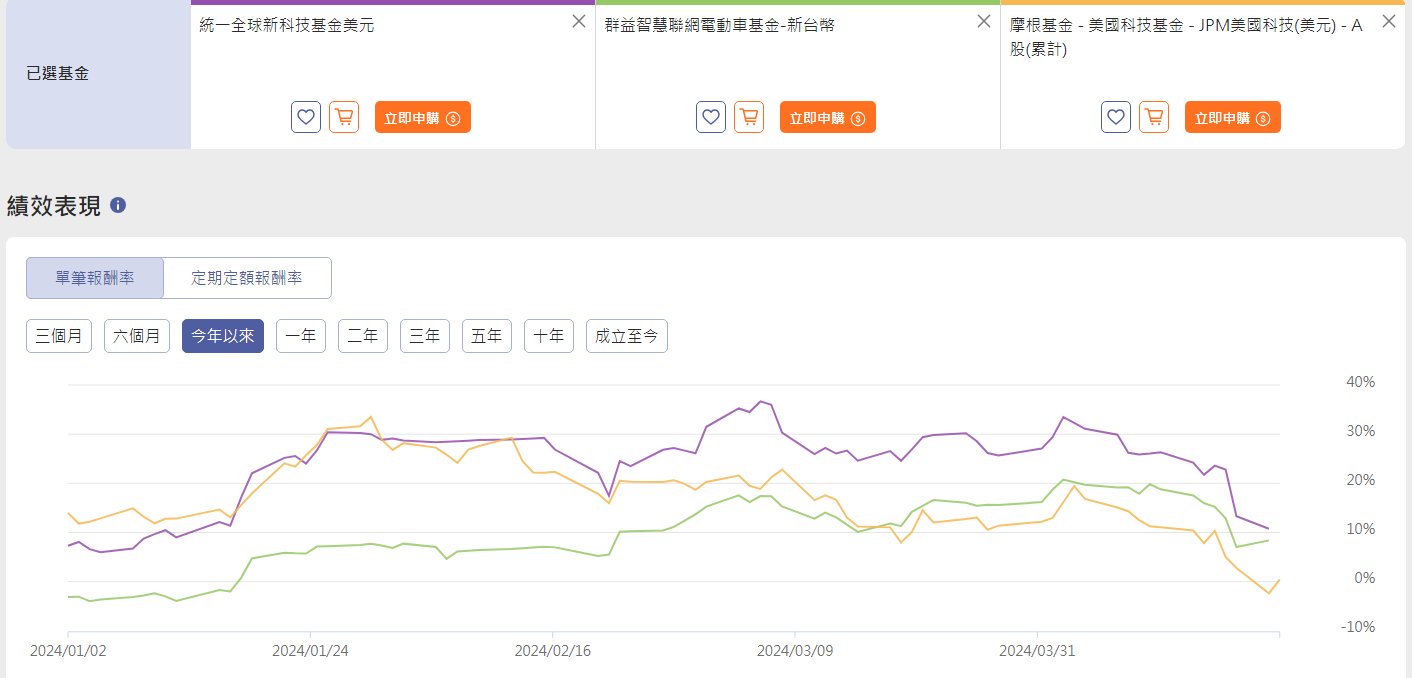Remove 統一全球新科技基金美元 from comparison
This screenshot has height=678, width=1412.
pyautogui.click(x=579, y=21)
